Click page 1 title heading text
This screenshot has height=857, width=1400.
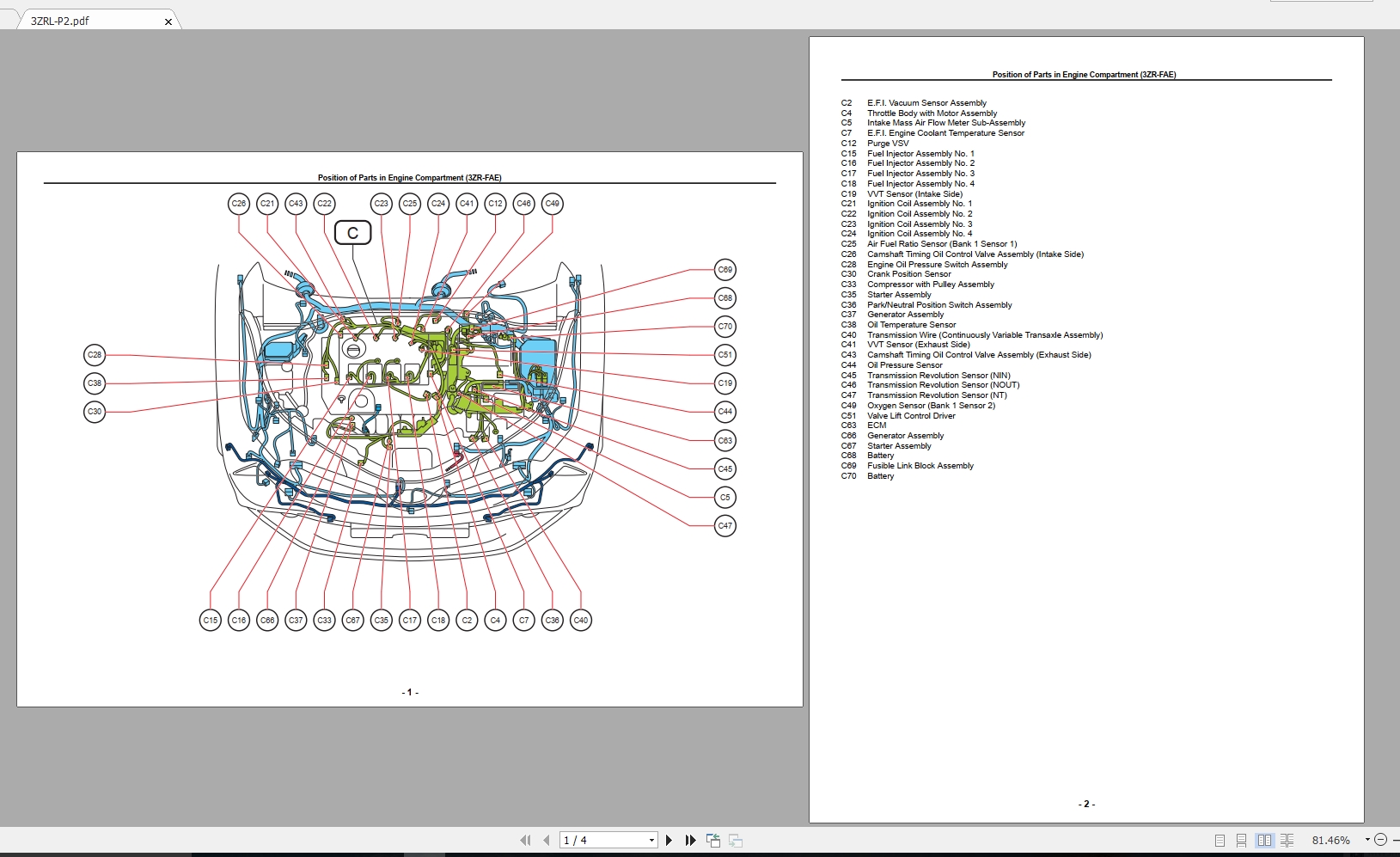click(409, 178)
